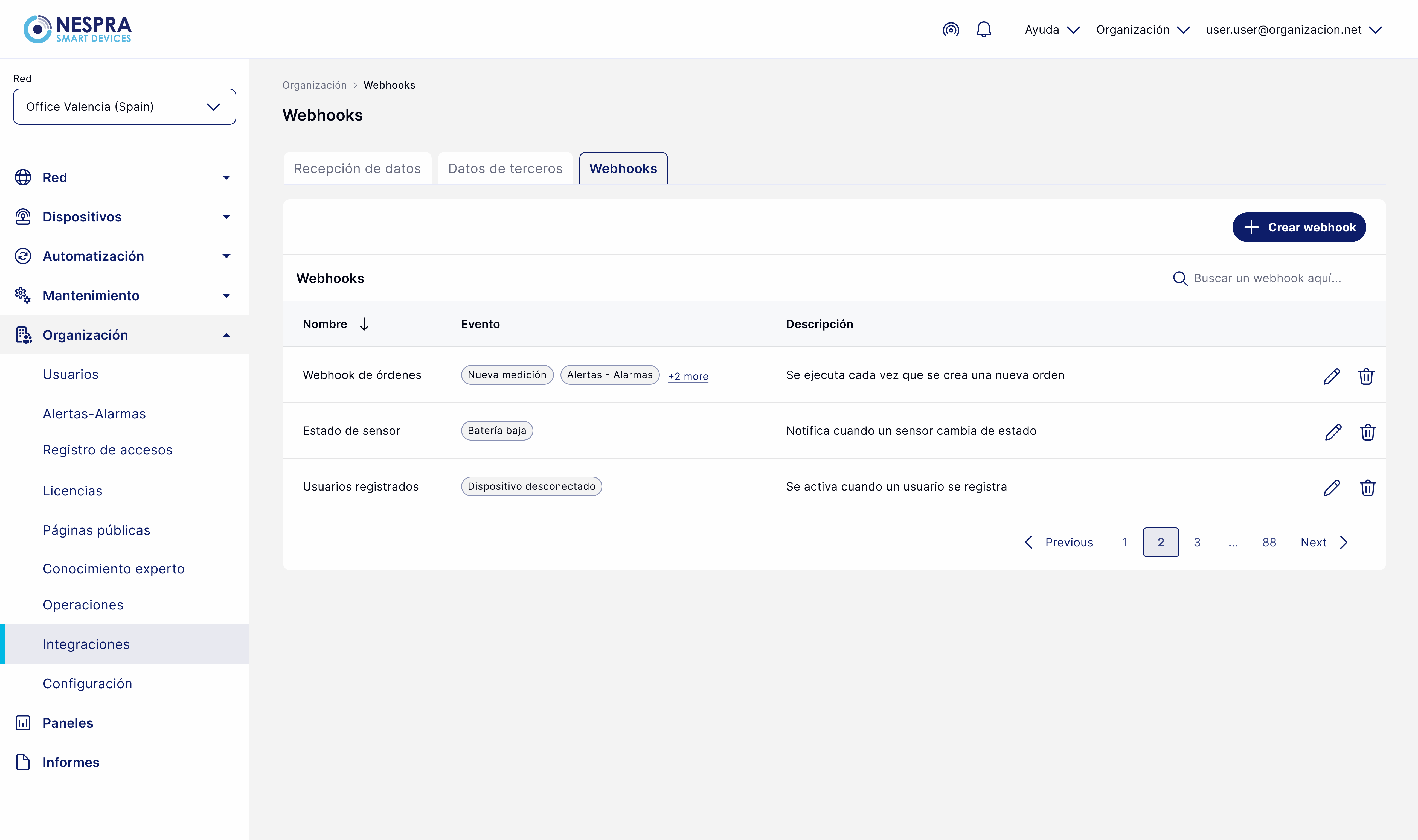Open the Office Valencia network dropdown

[x=124, y=106]
